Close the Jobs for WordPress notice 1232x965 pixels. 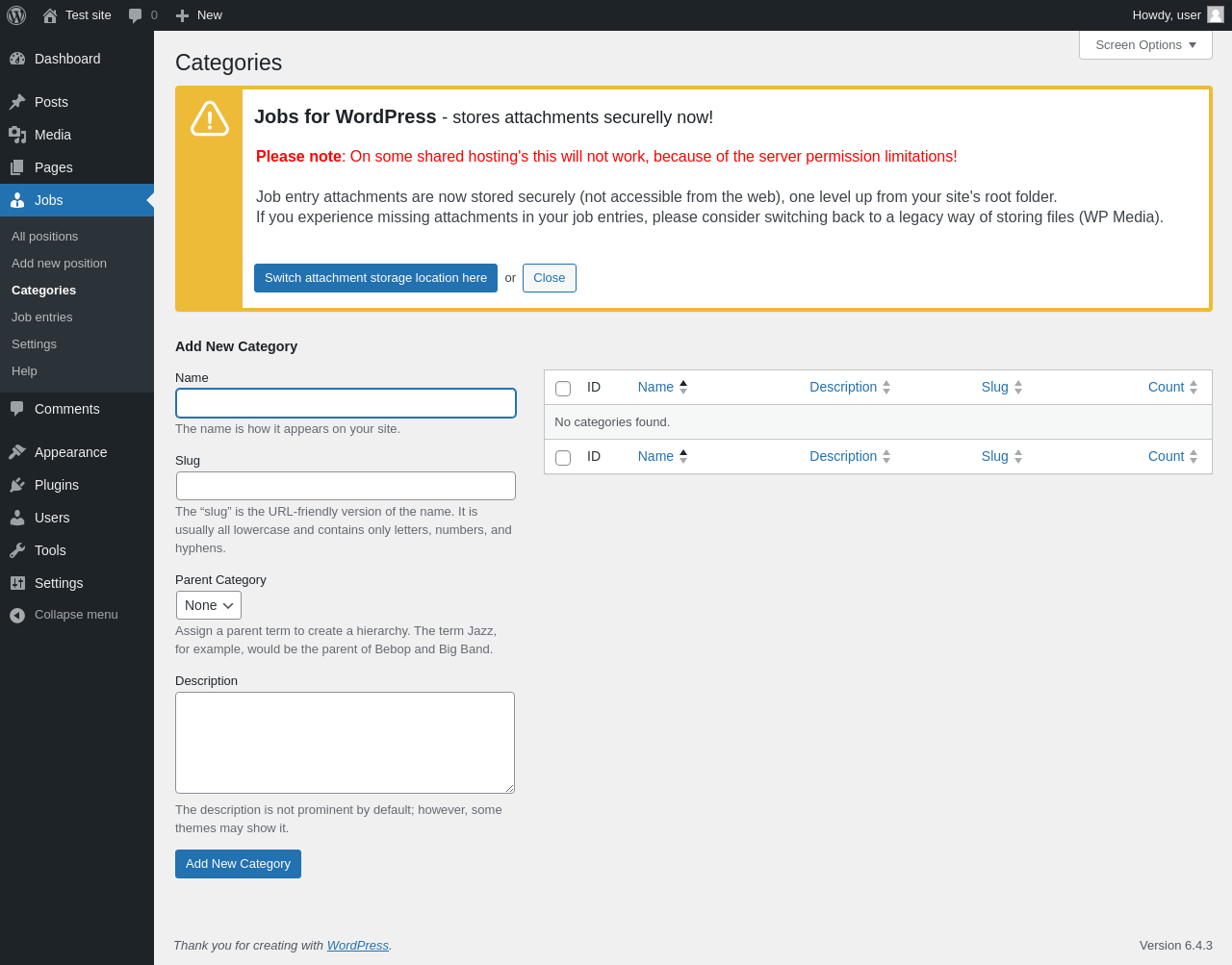[550, 278]
